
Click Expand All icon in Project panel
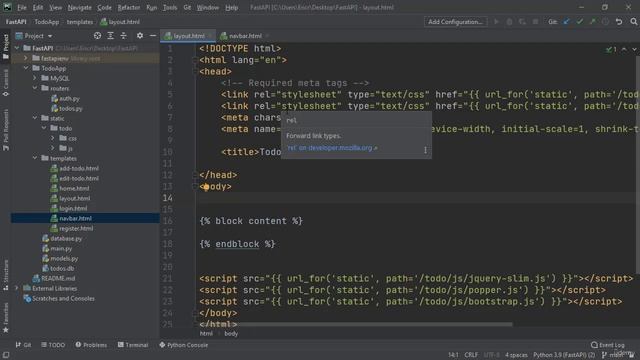[110, 36]
